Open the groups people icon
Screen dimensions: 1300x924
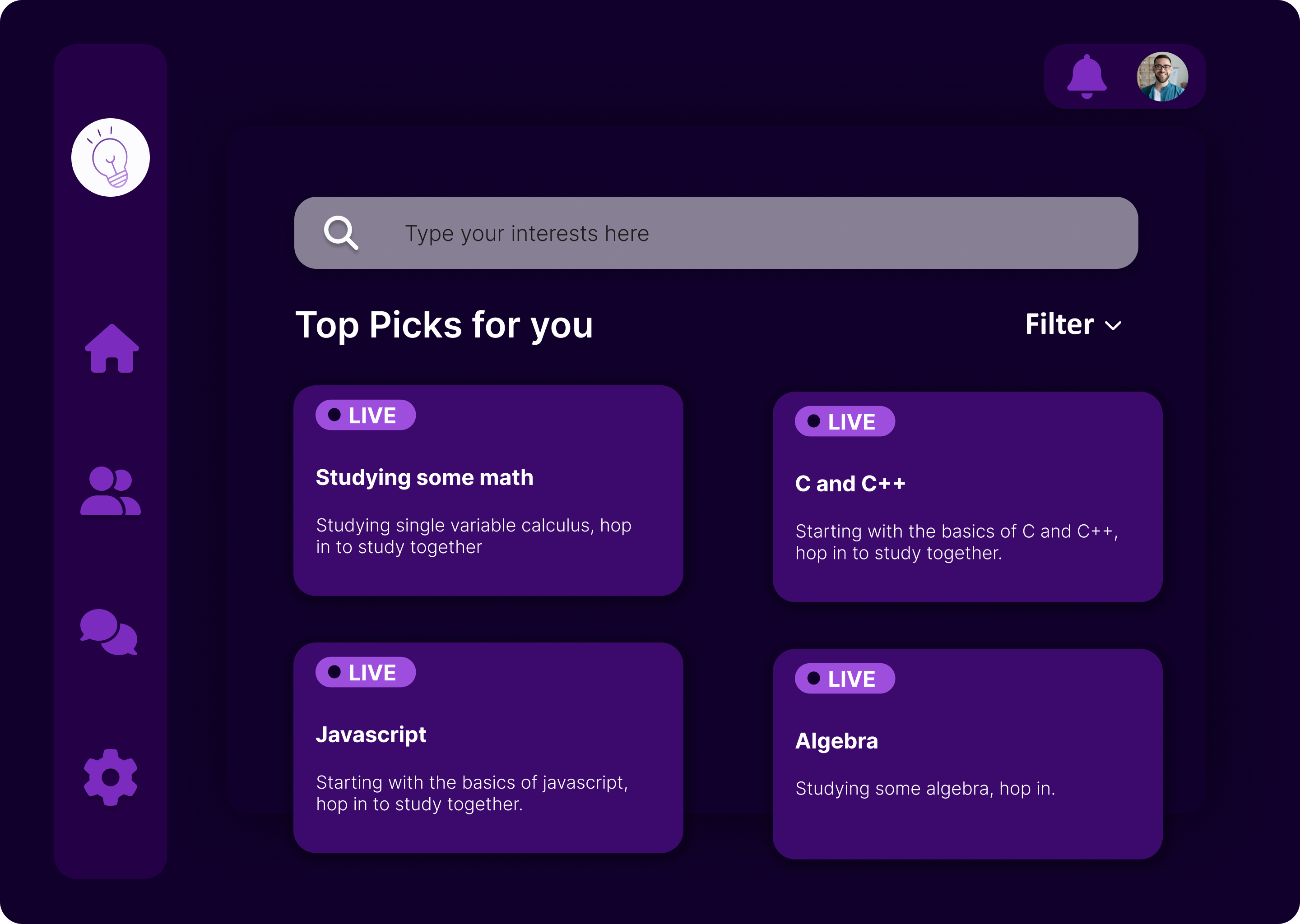click(111, 491)
